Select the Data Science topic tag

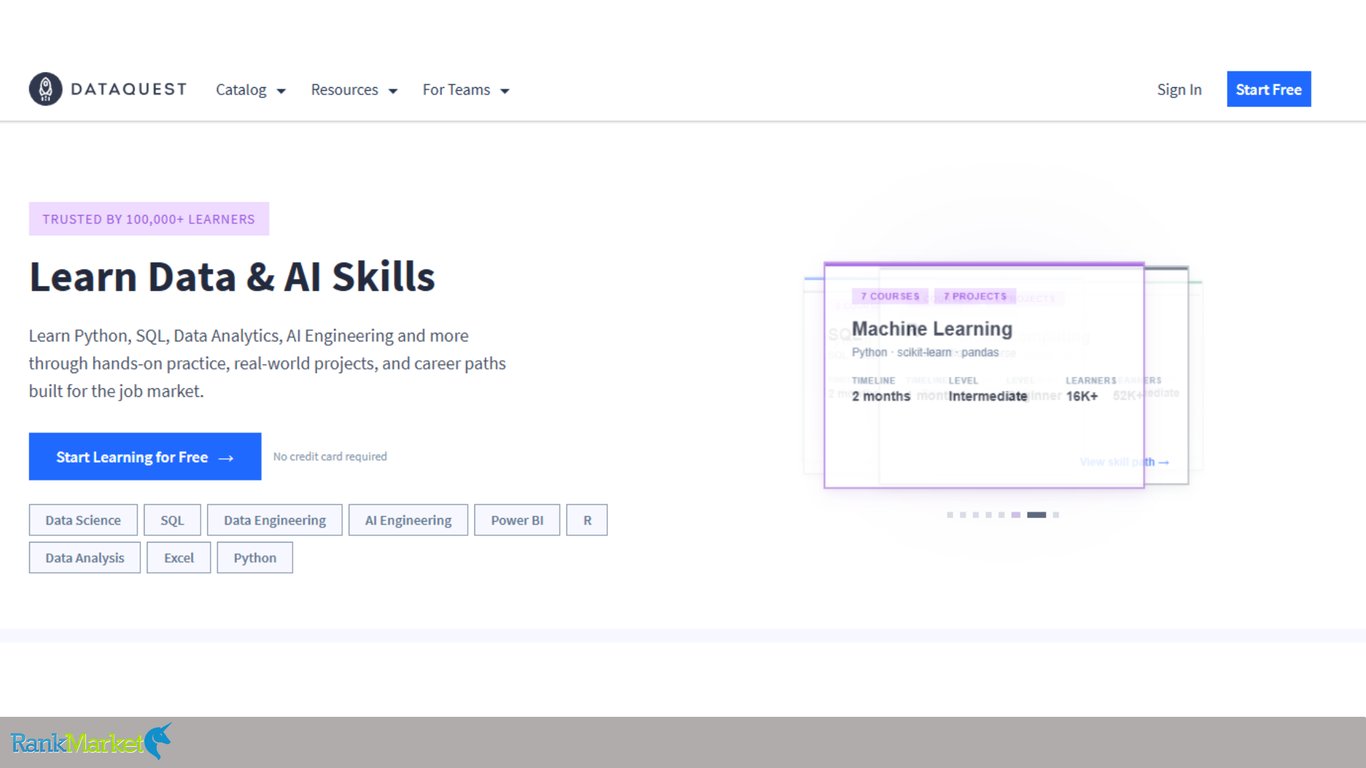tap(83, 520)
